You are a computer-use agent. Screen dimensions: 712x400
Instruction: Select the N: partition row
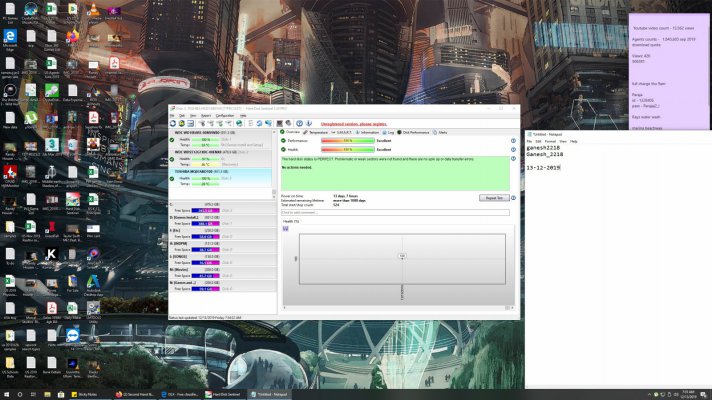click(222, 286)
